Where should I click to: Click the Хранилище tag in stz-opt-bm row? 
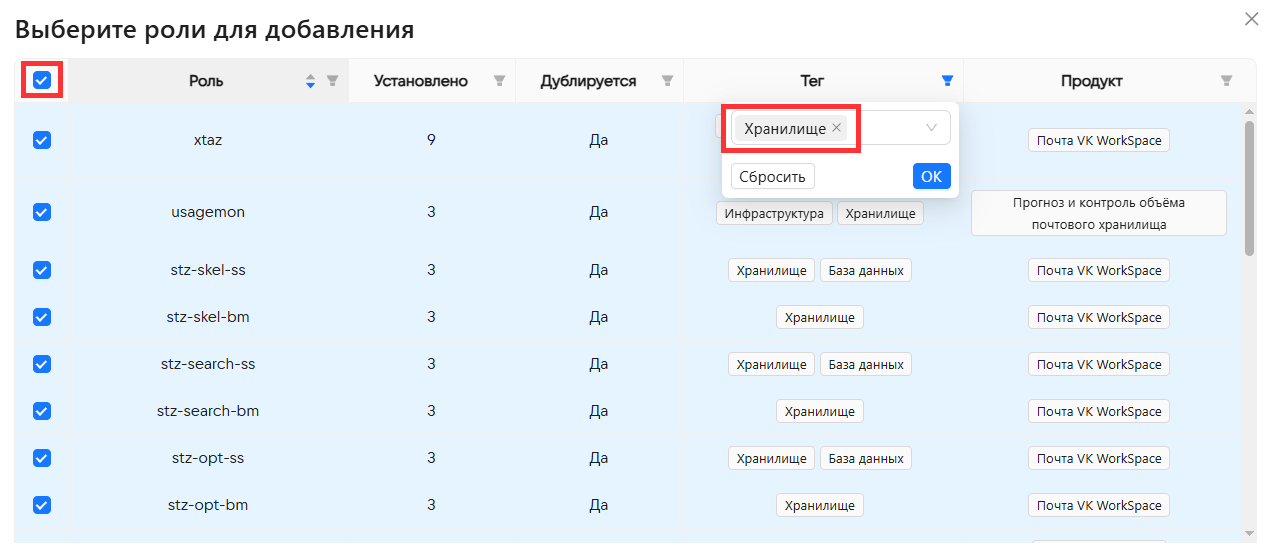(x=819, y=505)
